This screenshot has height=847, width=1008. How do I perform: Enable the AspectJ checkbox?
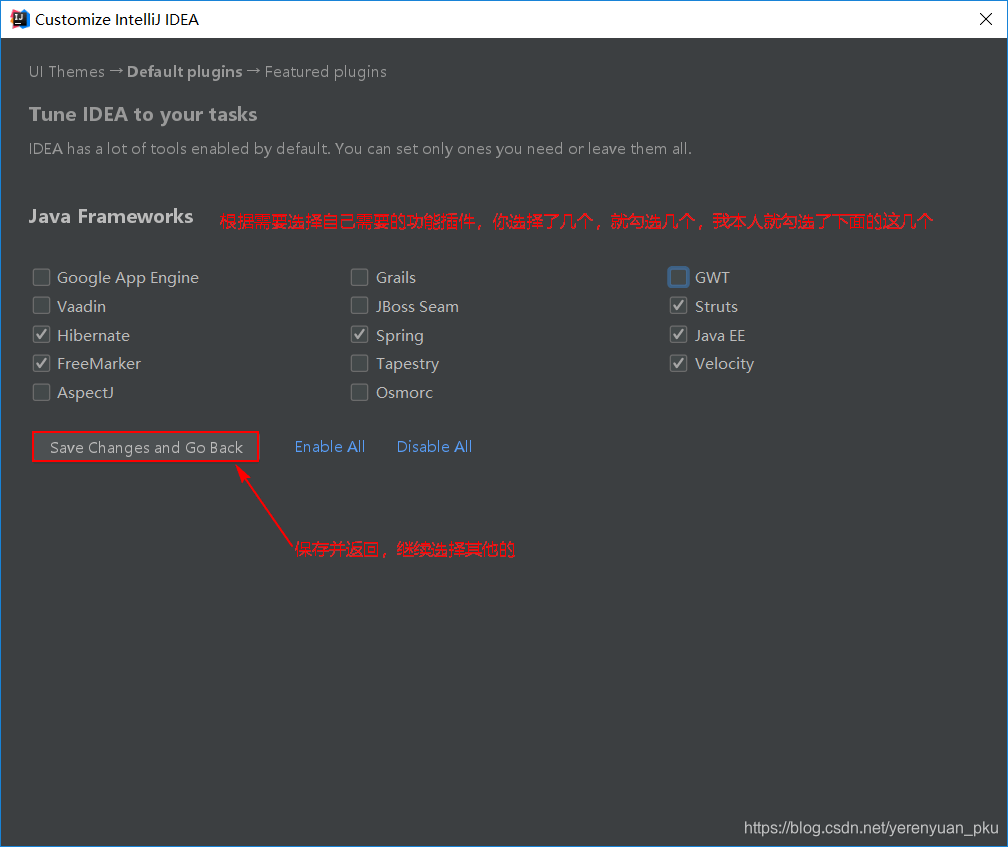(x=42, y=392)
